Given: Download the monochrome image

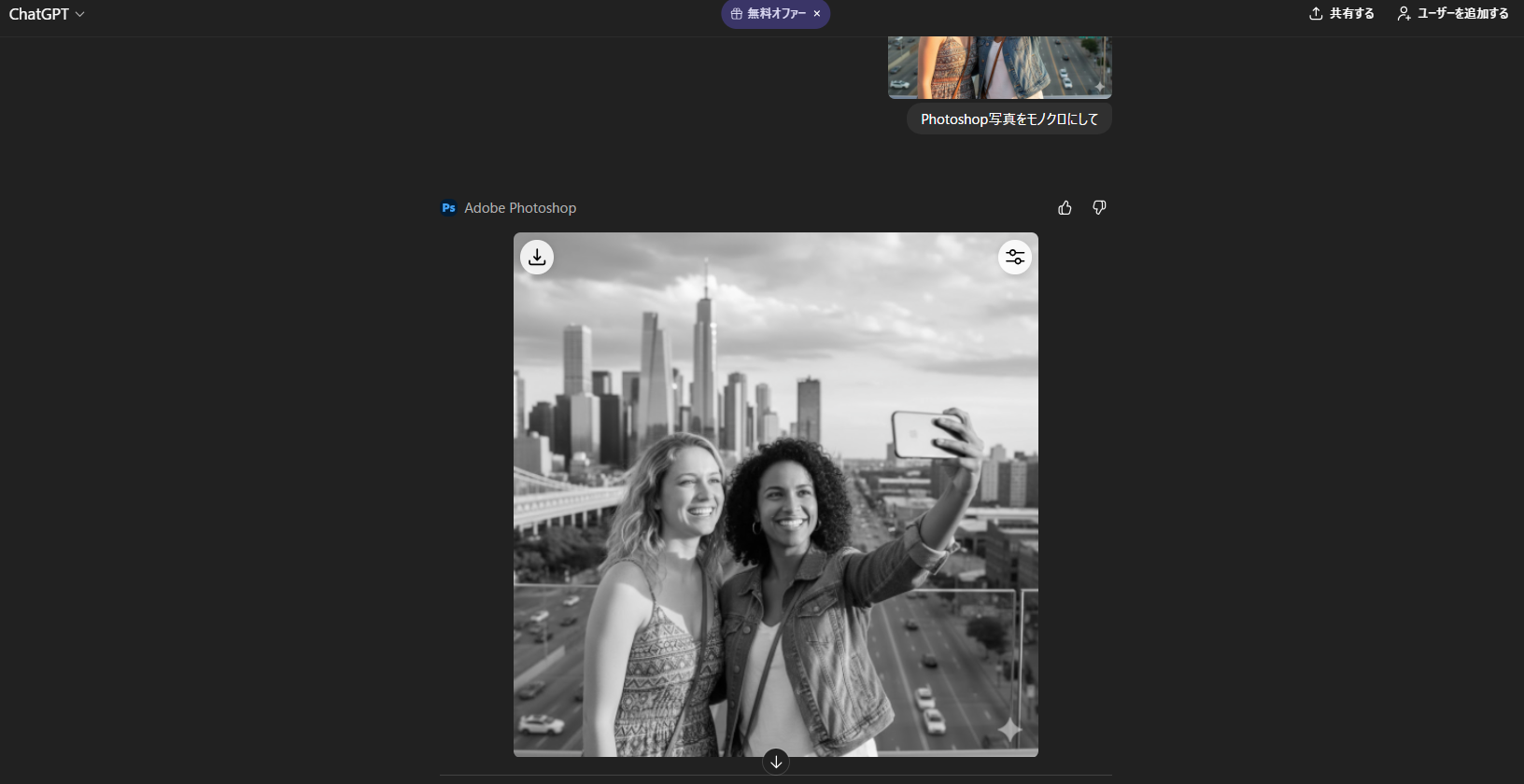Looking at the screenshot, I should pyautogui.click(x=537, y=258).
